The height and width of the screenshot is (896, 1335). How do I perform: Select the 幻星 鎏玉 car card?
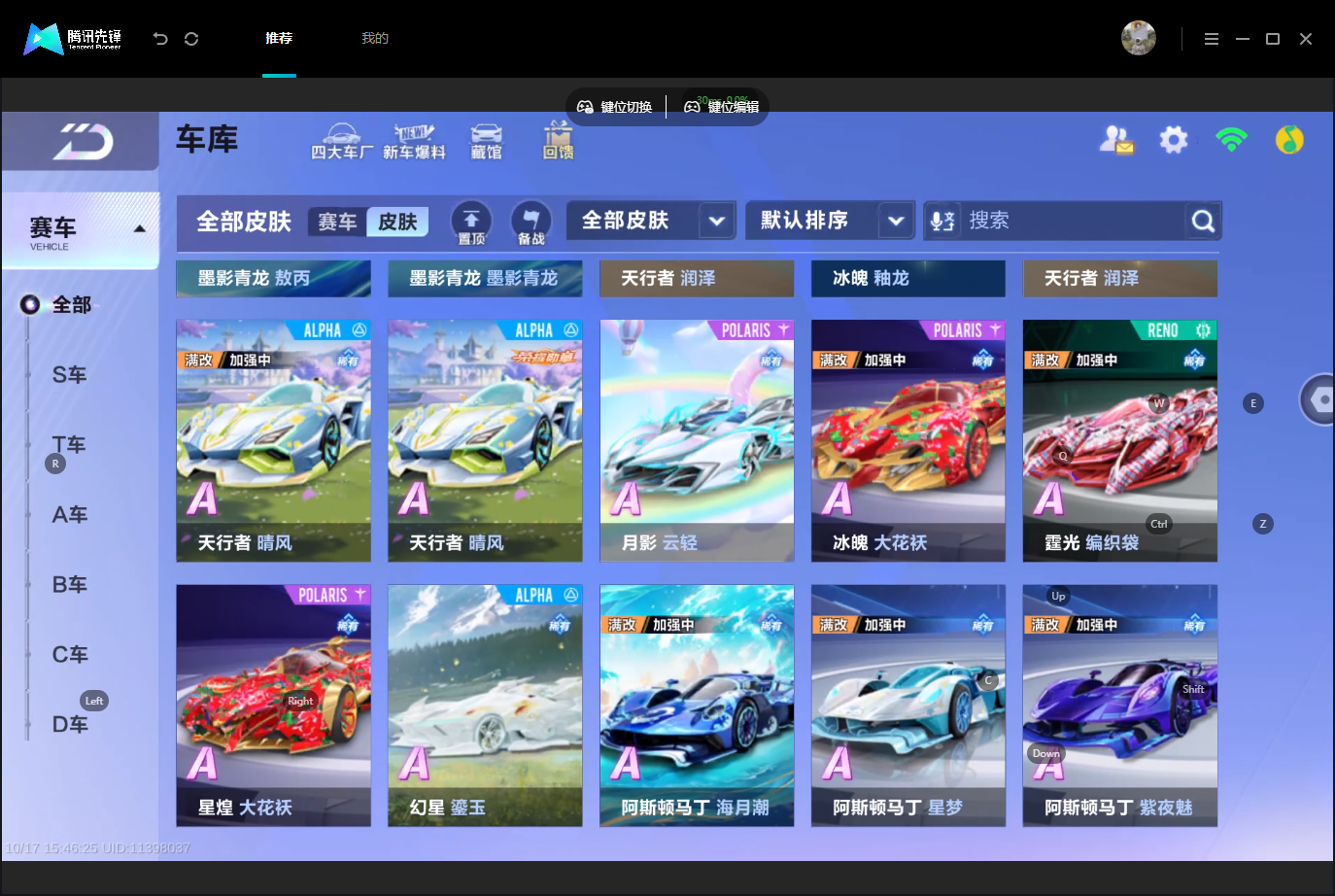(x=485, y=706)
